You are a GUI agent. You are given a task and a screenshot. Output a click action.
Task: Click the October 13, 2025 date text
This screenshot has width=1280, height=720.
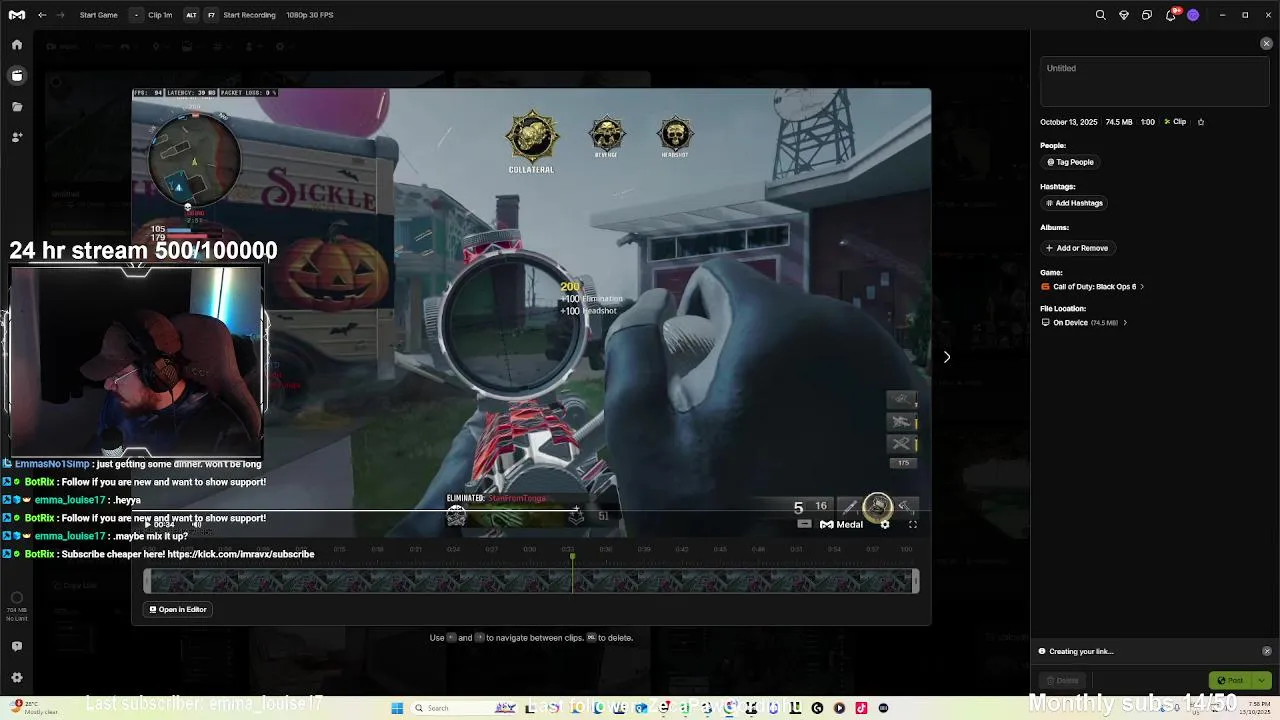[1068, 122]
